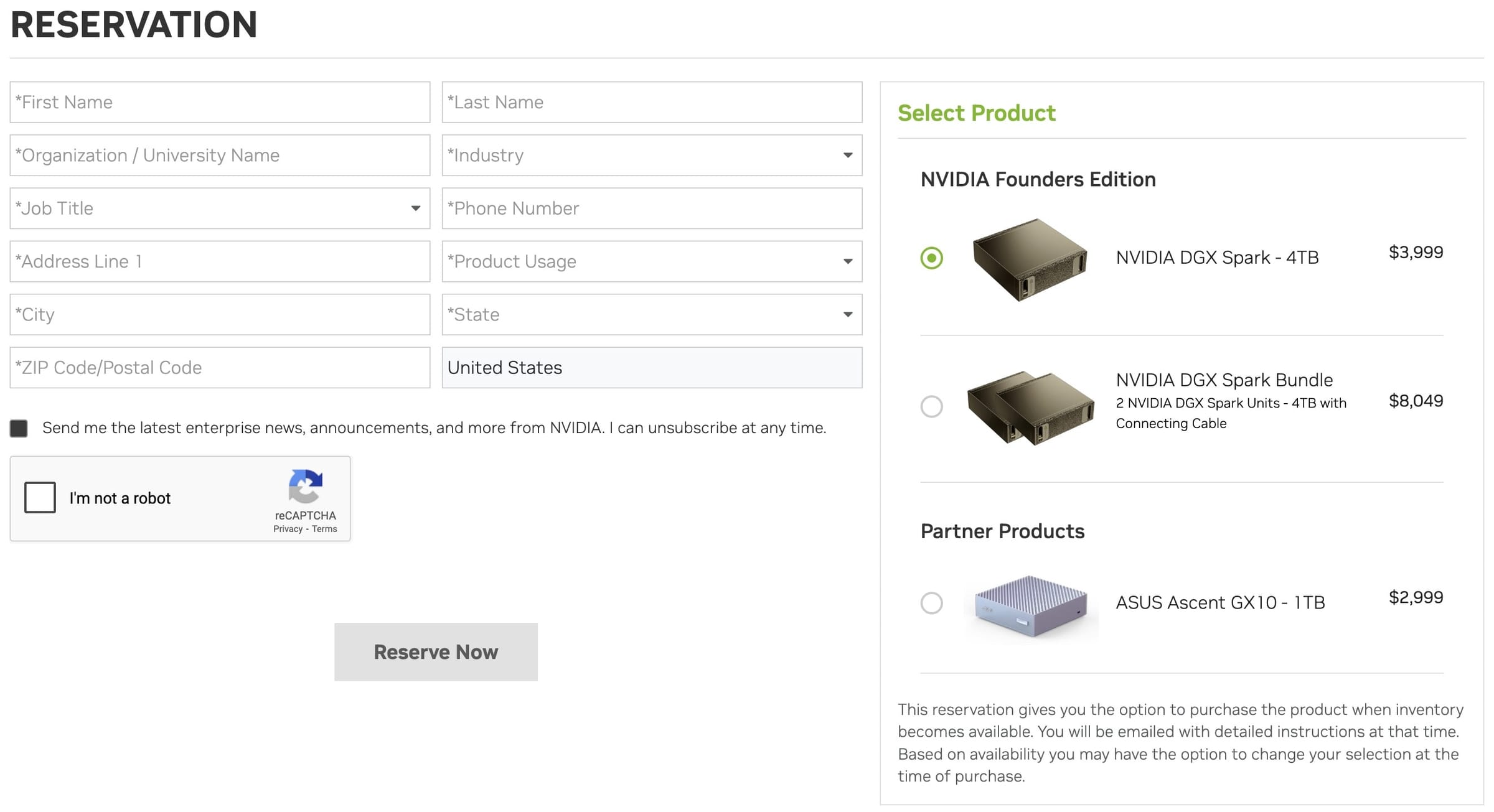Click the Reserve Now button
The height and width of the screenshot is (812, 1494).
click(435, 651)
